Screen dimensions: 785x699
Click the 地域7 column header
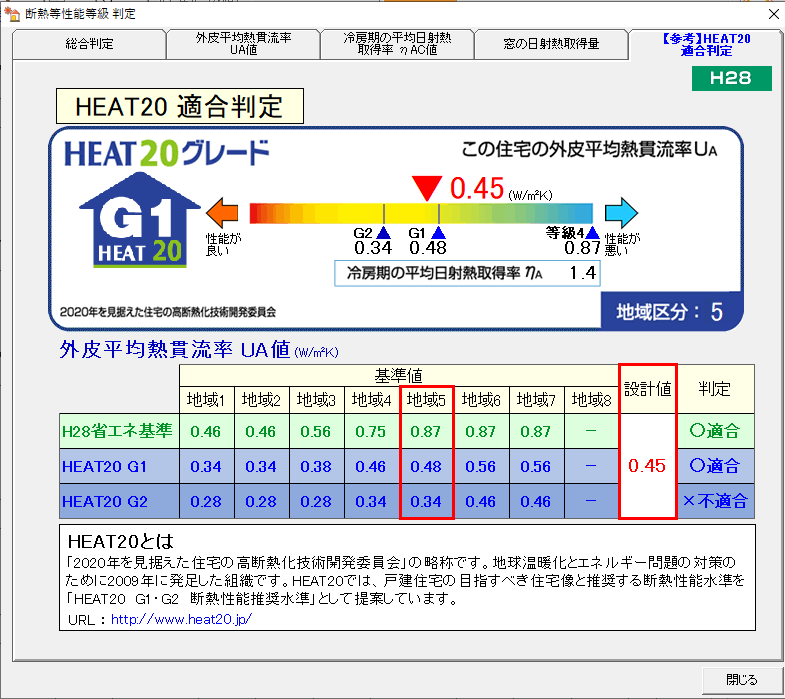[536, 400]
